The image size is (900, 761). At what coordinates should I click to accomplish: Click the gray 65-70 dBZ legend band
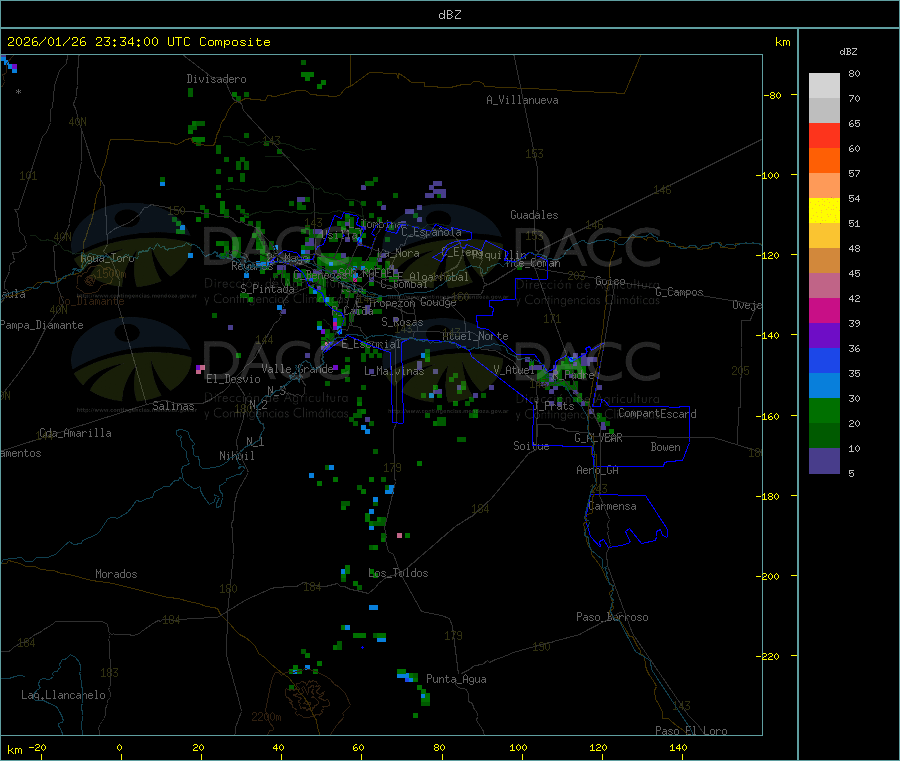[824, 111]
